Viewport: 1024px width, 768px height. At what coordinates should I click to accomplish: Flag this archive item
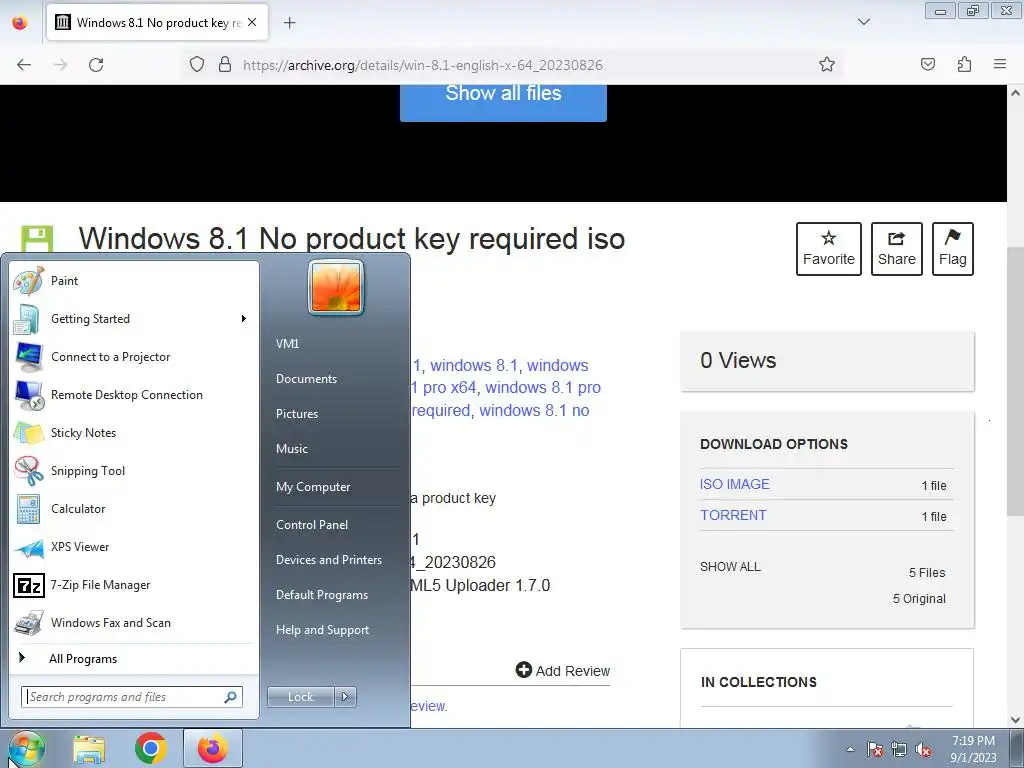click(953, 249)
